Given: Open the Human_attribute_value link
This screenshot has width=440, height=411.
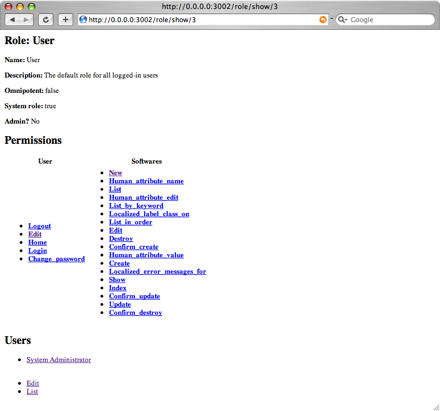Looking at the screenshot, I should pyautogui.click(x=146, y=255).
